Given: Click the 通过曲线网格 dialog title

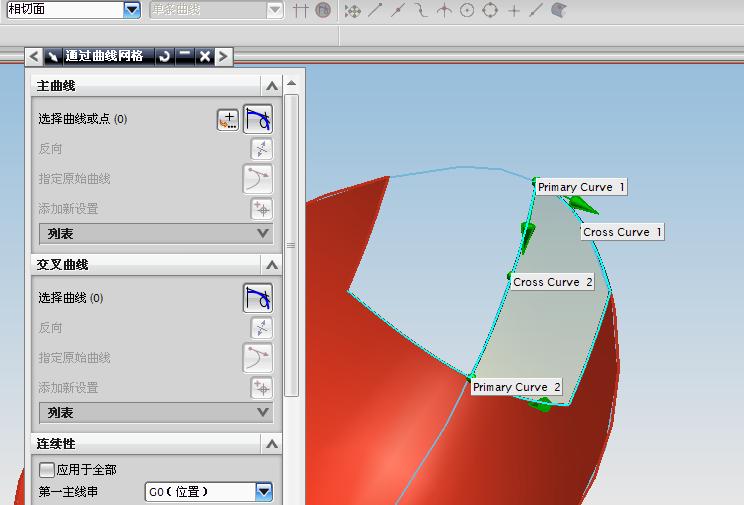Looking at the screenshot, I should [104, 56].
